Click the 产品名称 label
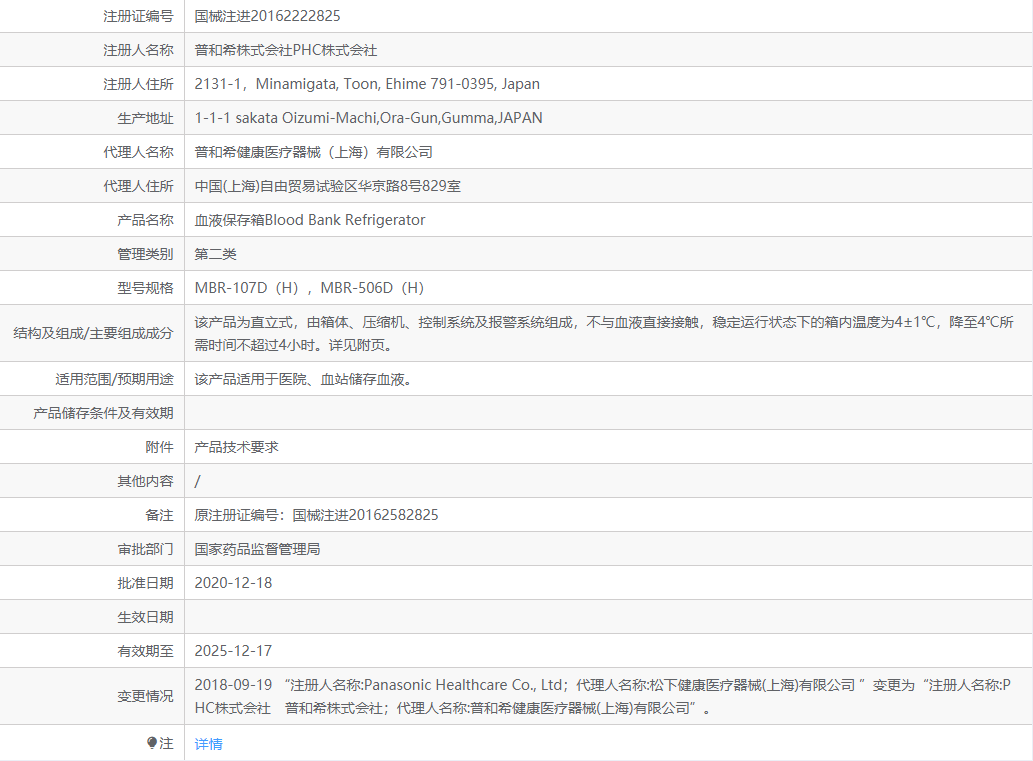The width and height of the screenshot is (1033, 761). 146,220
